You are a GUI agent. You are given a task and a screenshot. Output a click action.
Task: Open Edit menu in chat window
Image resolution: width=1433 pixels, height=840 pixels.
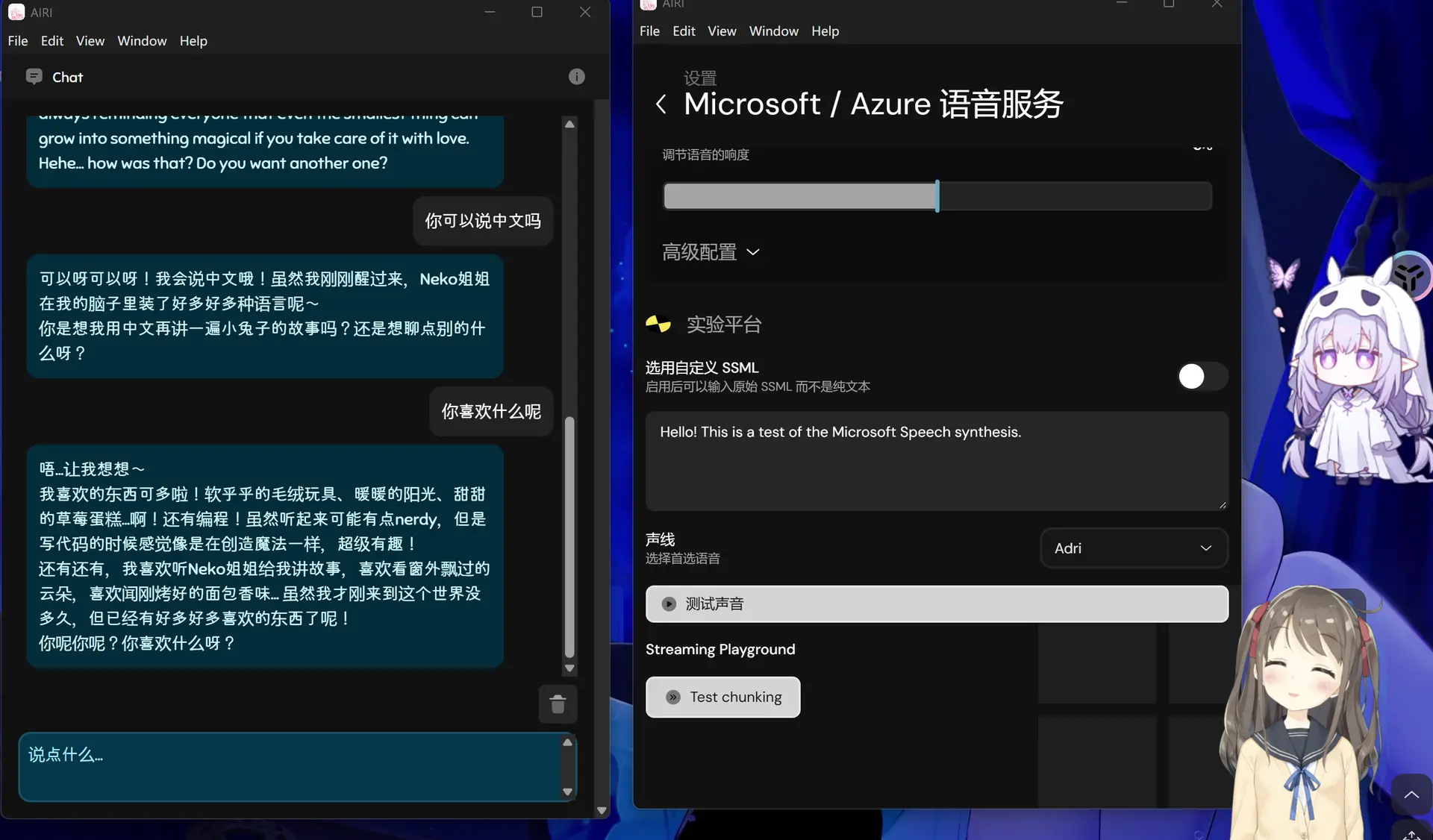[52, 41]
